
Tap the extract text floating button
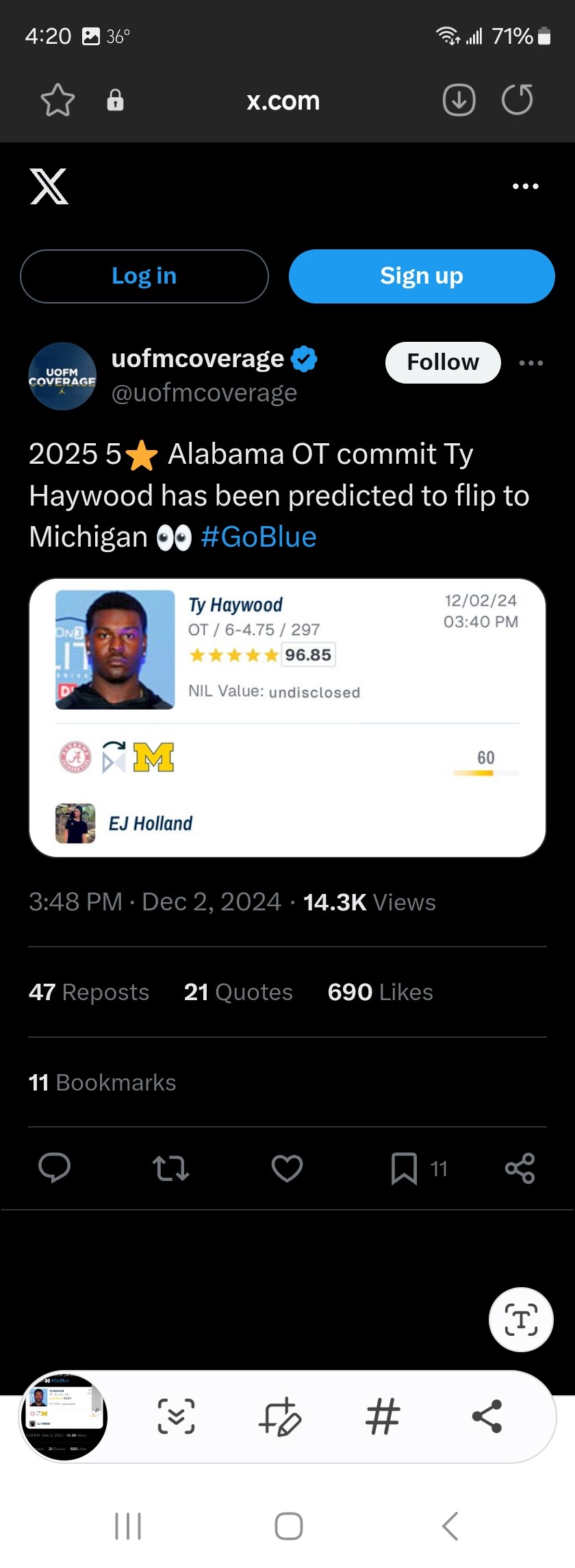coord(521,1319)
